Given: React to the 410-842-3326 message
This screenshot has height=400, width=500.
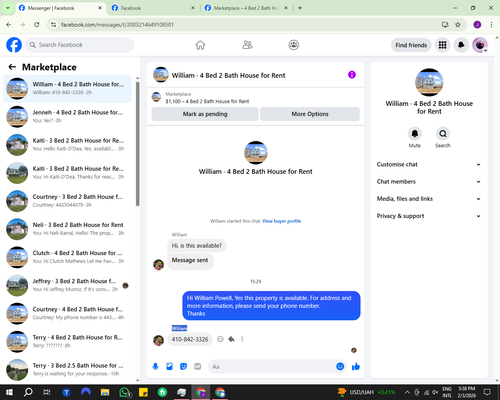Looking at the screenshot, I should pyautogui.click(x=220, y=339).
